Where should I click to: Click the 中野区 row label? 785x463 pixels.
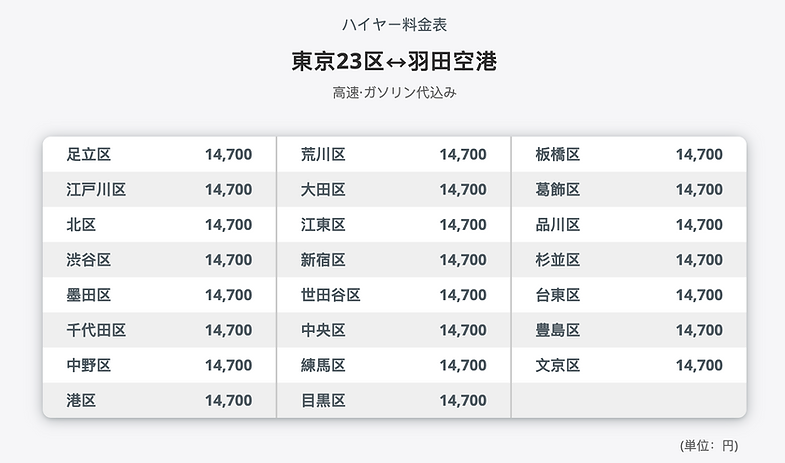(88, 365)
